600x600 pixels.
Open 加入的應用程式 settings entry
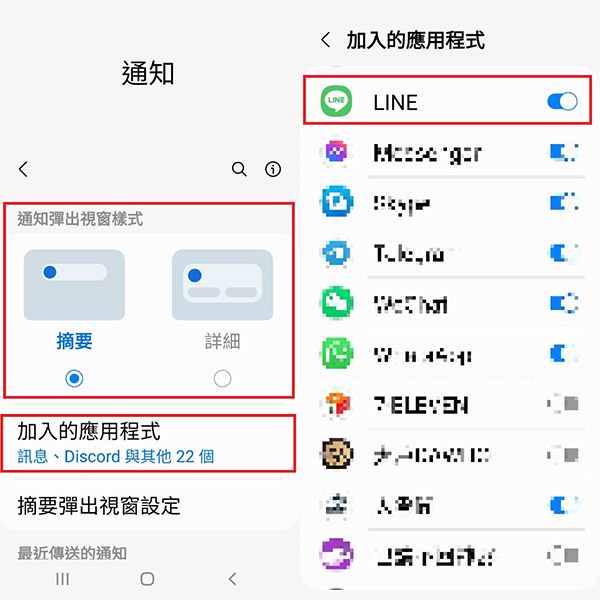pyautogui.click(x=148, y=443)
